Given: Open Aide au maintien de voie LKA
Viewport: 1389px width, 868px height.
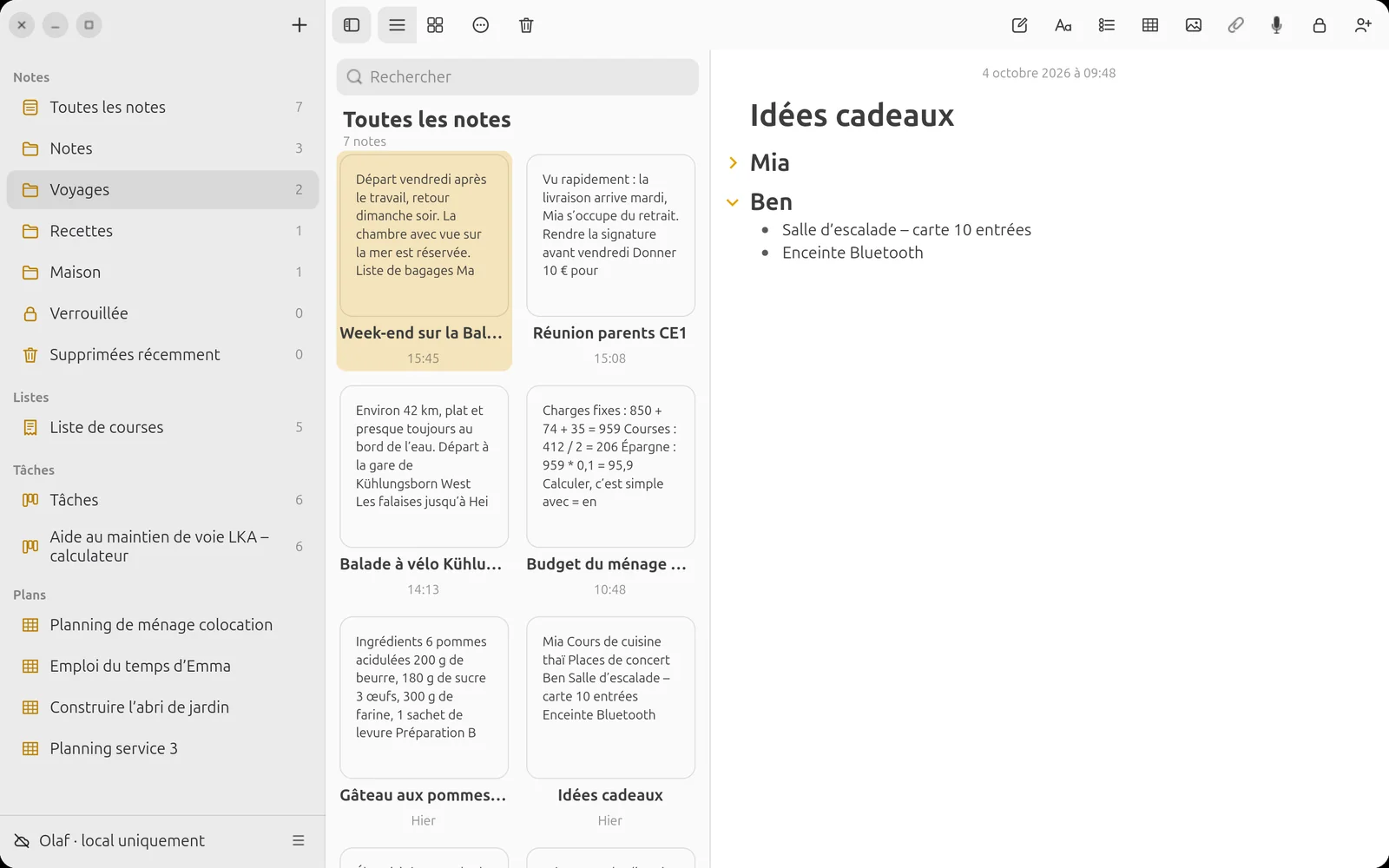Looking at the screenshot, I should point(162,546).
